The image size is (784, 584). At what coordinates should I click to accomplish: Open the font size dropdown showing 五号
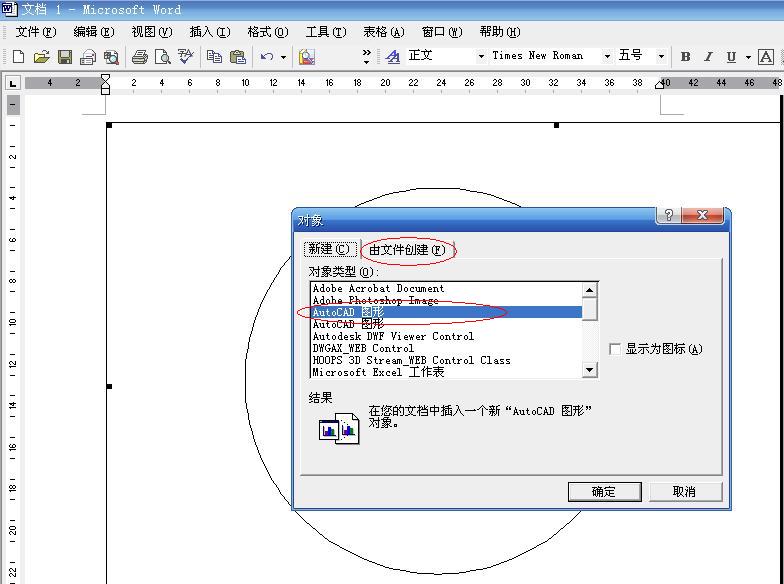(x=661, y=56)
